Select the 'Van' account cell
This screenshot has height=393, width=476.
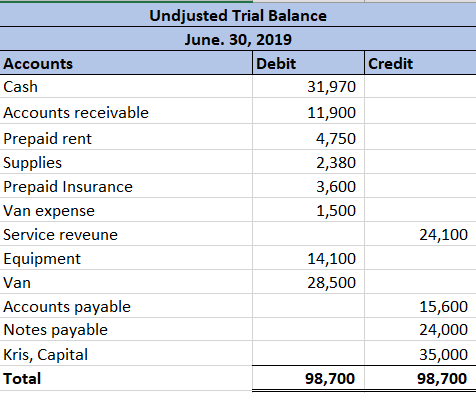(x=126, y=282)
